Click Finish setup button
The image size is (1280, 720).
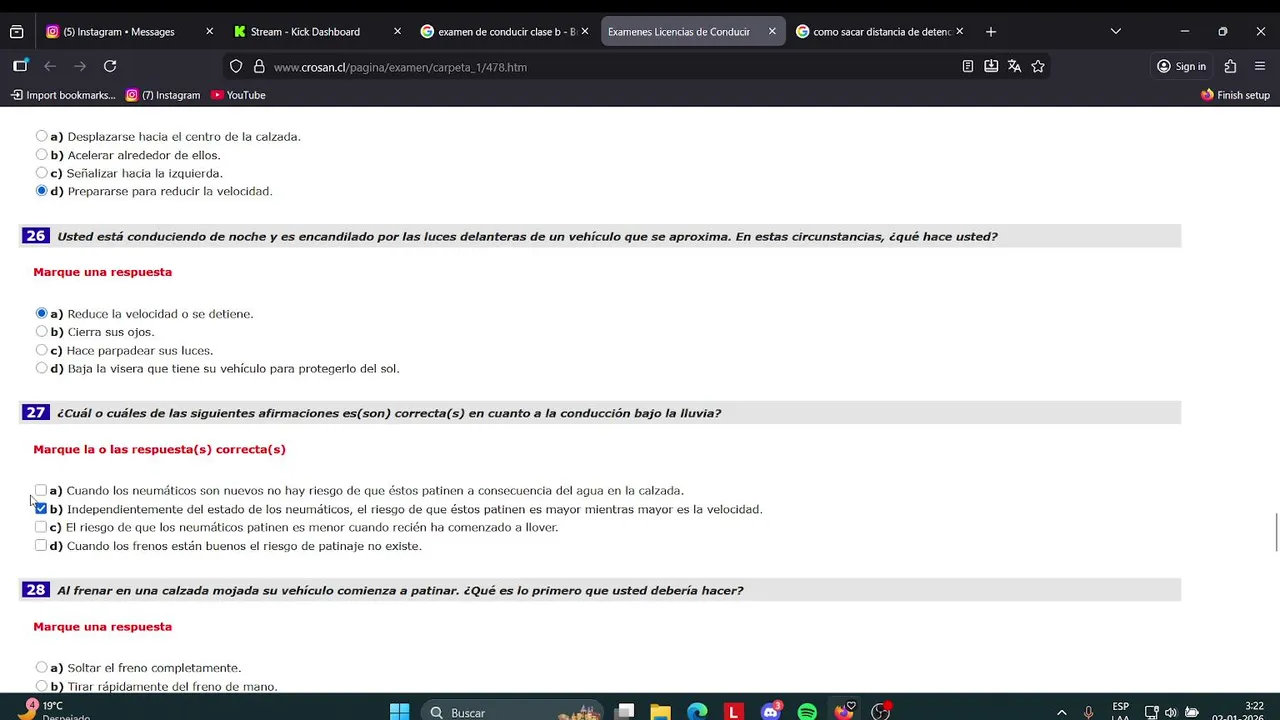click(x=1235, y=95)
